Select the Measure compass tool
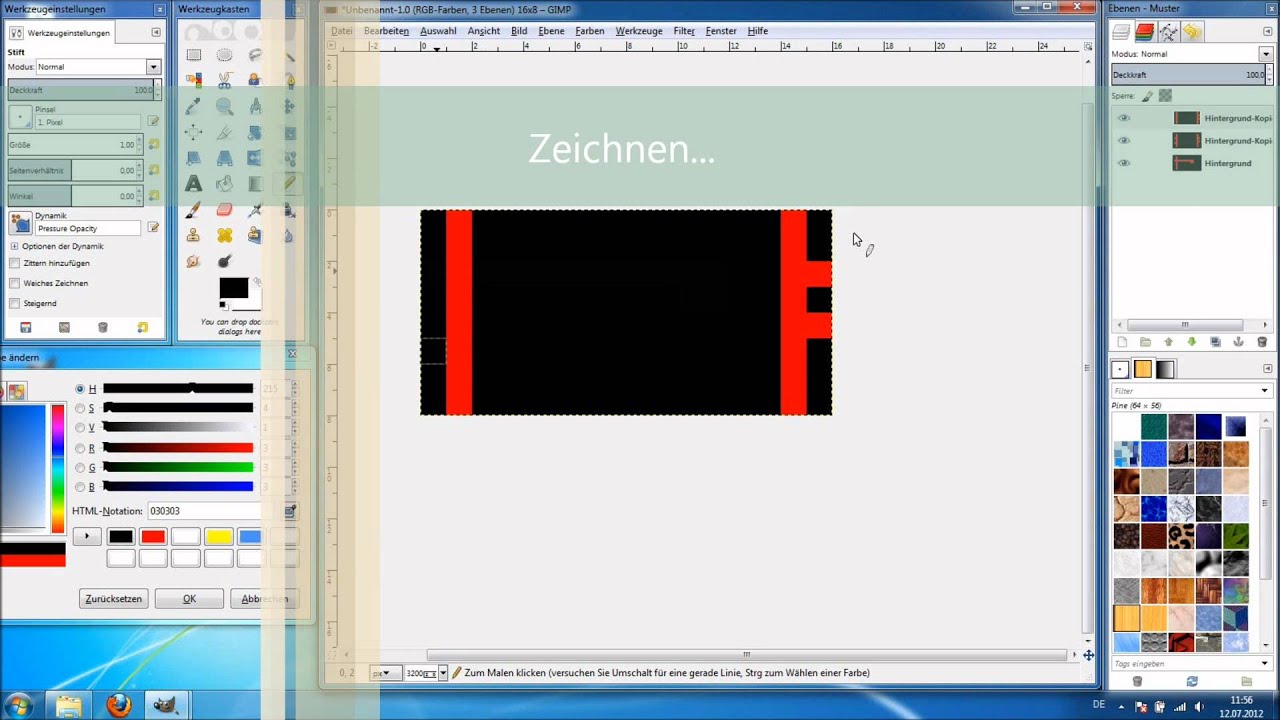1280x720 pixels. pos(255,105)
